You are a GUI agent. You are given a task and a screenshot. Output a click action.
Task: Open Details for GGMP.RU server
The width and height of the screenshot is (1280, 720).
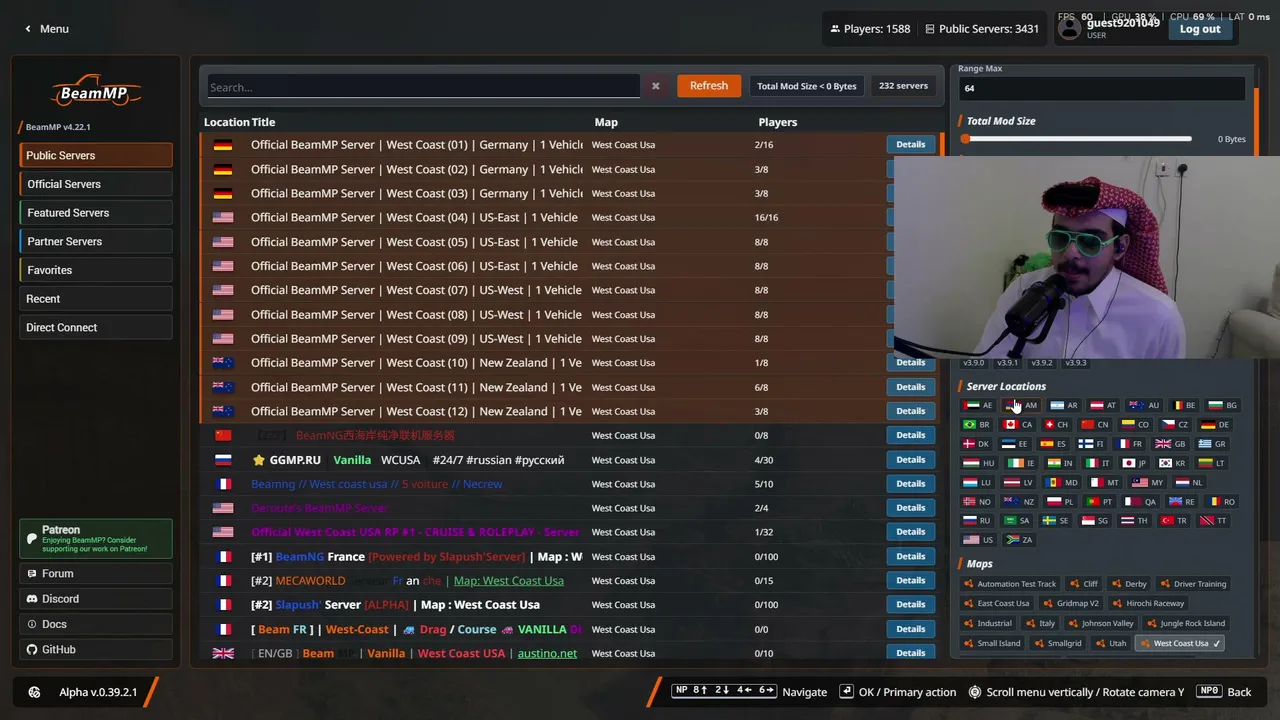(910, 460)
